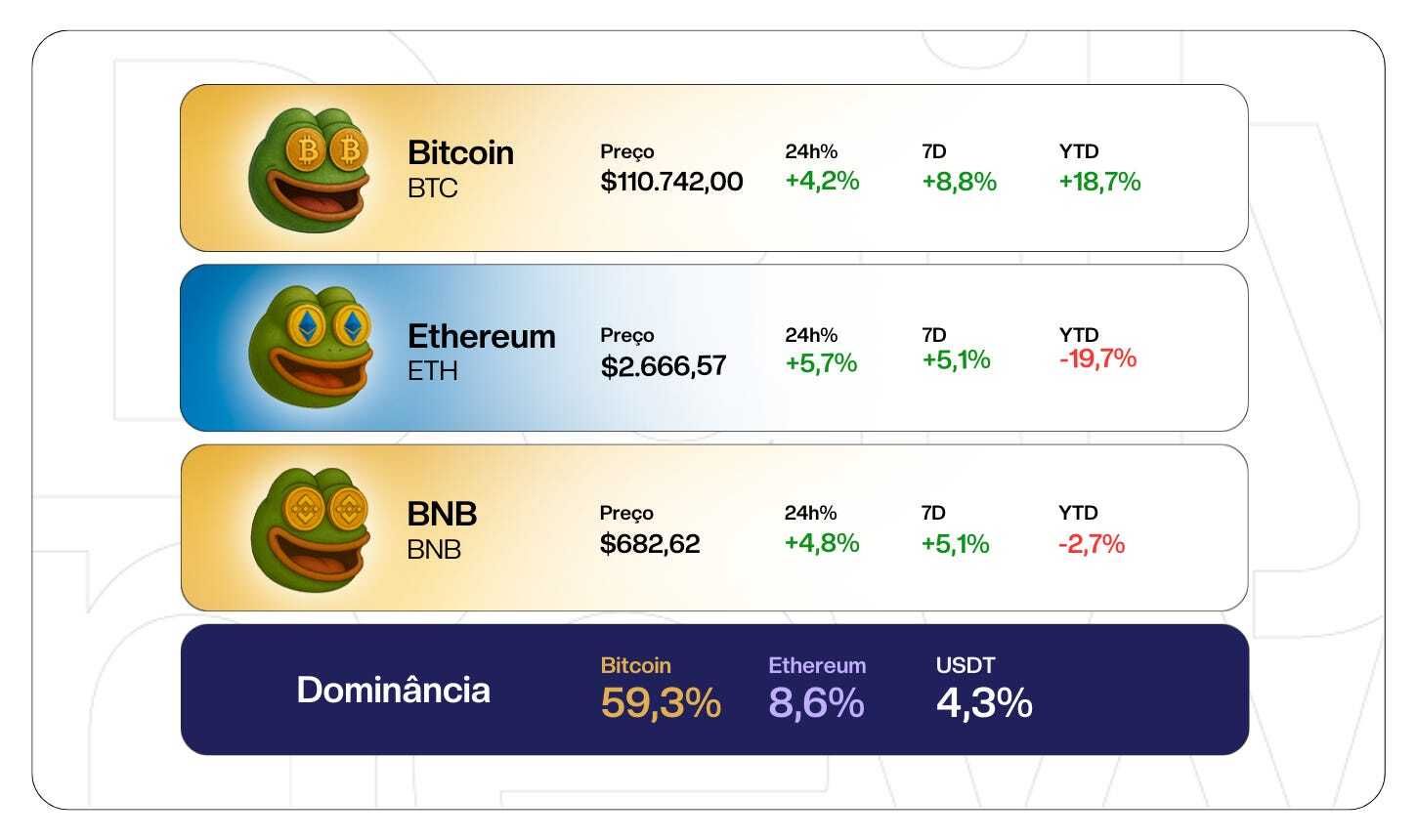Click Bitcoin 24h% value +4,2%
Viewport: 1417px width, 840px height.
(x=822, y=181)
